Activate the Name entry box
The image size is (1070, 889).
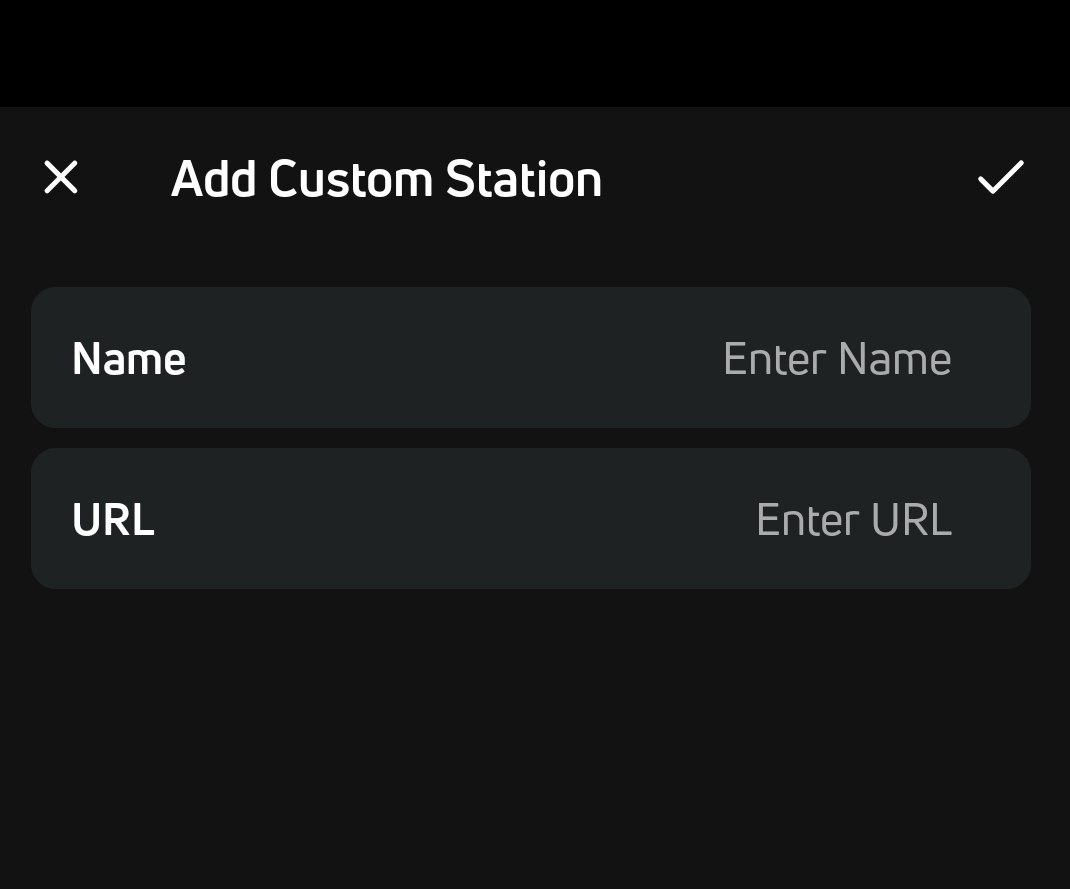tap(836, 359)
